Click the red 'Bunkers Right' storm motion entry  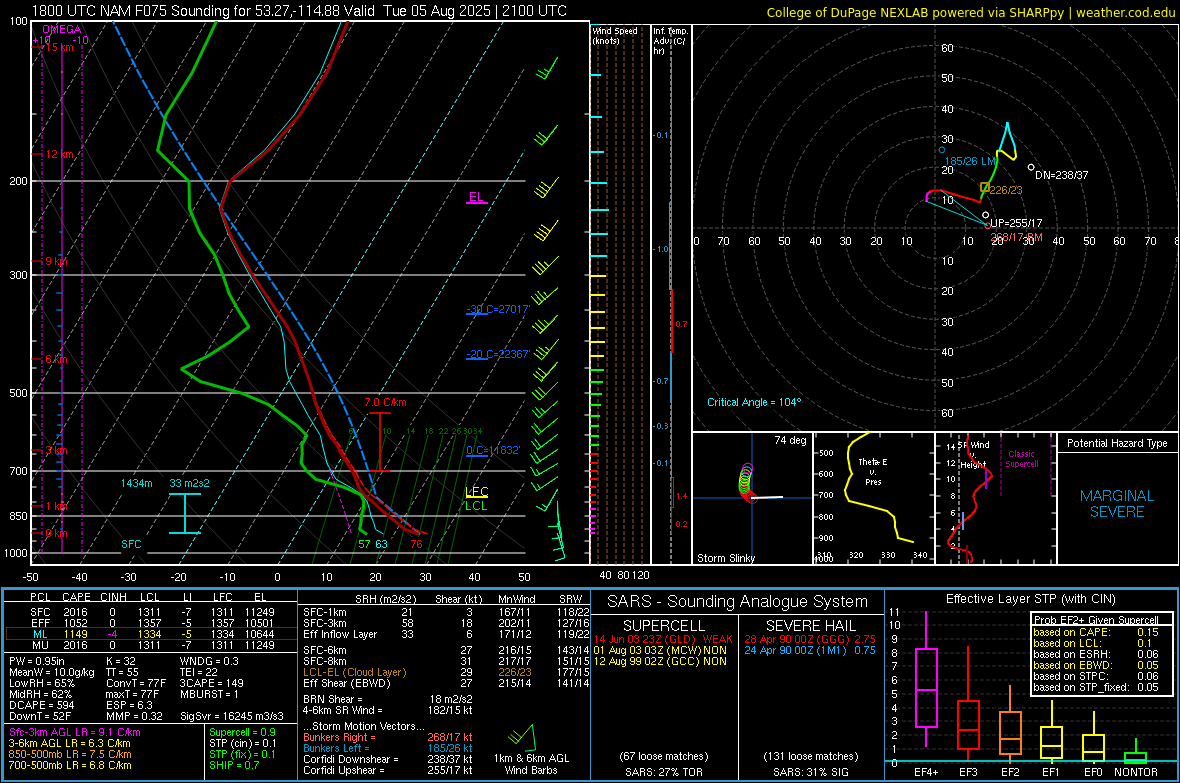click(388, 737)
